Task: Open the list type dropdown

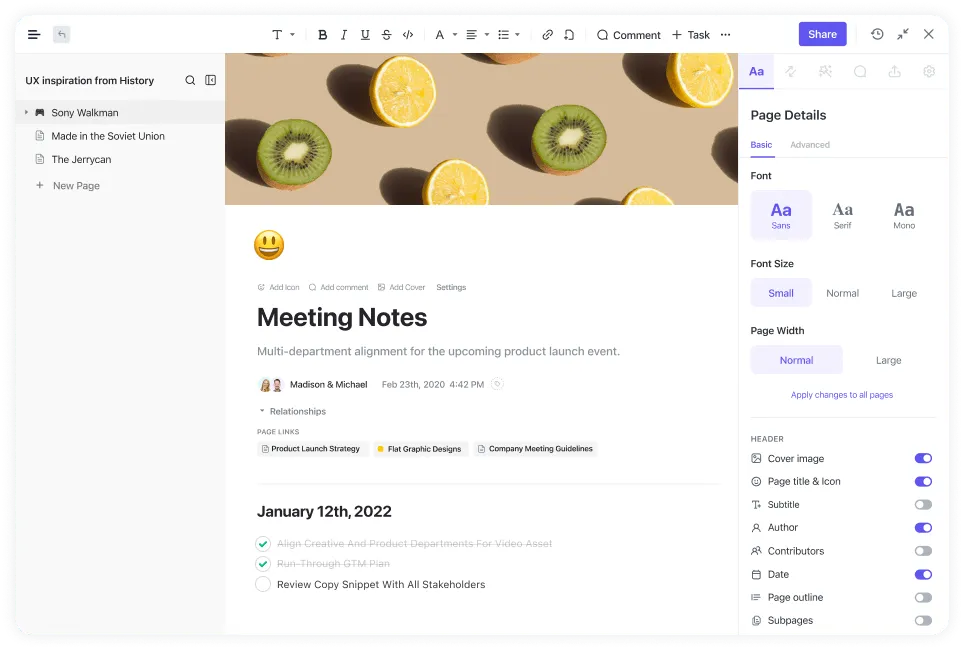Action: point(508,34)
